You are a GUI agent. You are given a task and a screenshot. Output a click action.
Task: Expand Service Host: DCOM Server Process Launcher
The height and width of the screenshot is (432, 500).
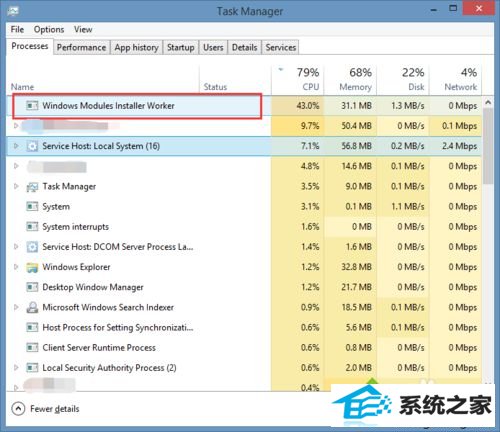[16, 246]
